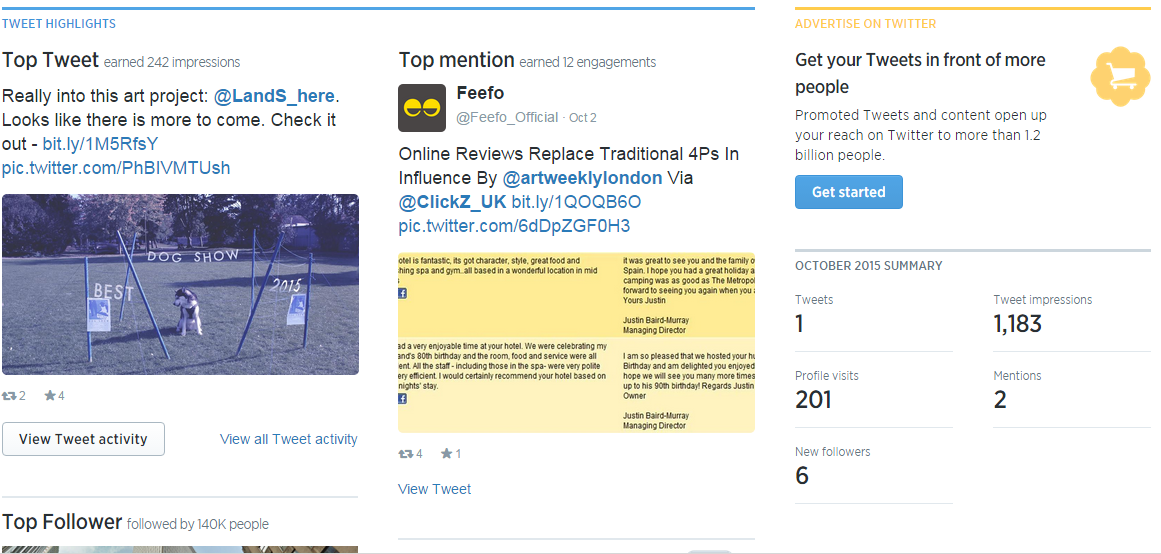The width and height of the screenshot is (1161, 554).
Task: Click the @ClickZ_UK mention link
Action: click(452, 202)
